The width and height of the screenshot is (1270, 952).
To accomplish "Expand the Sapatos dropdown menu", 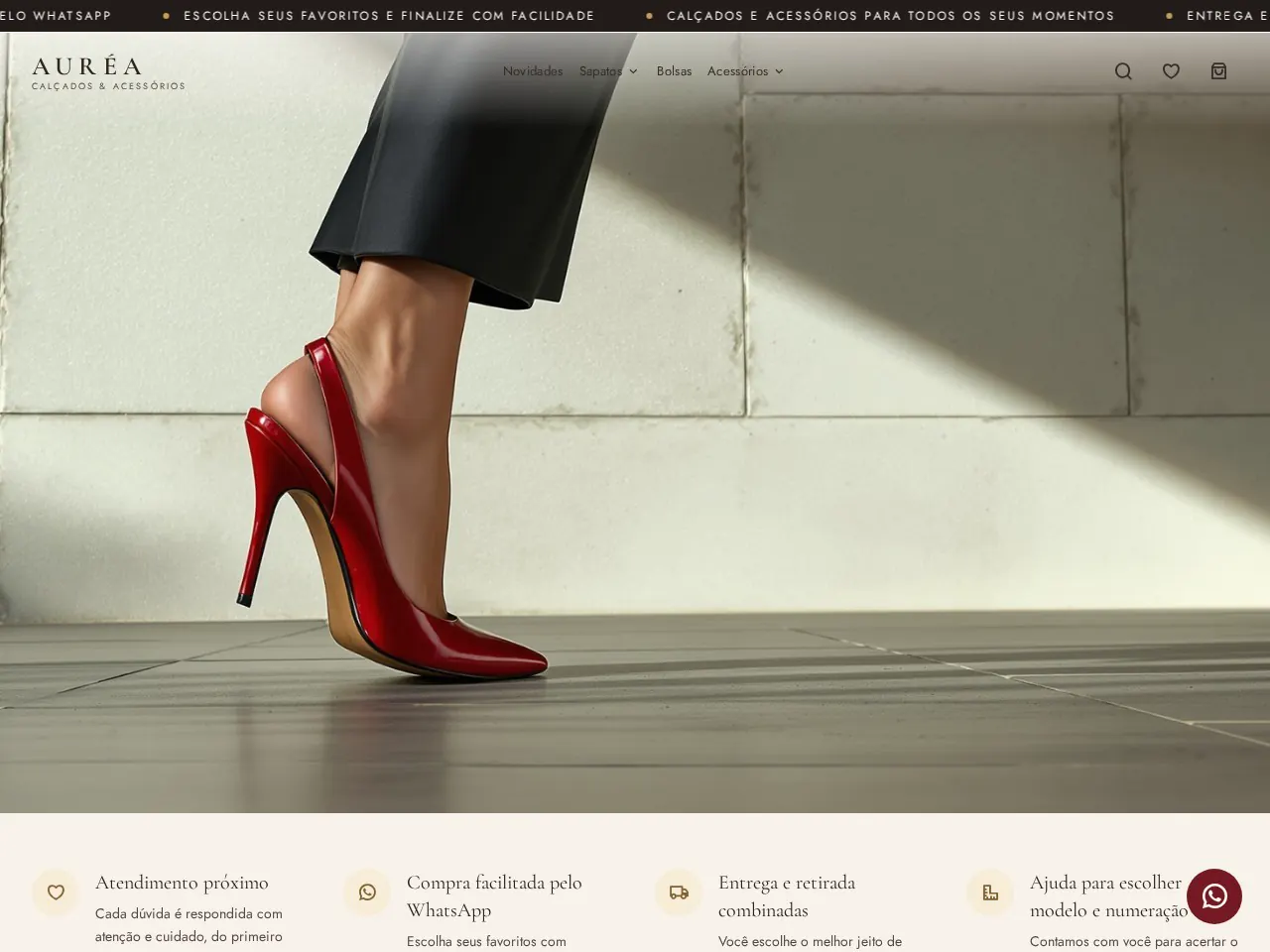I will pos(608,71).
